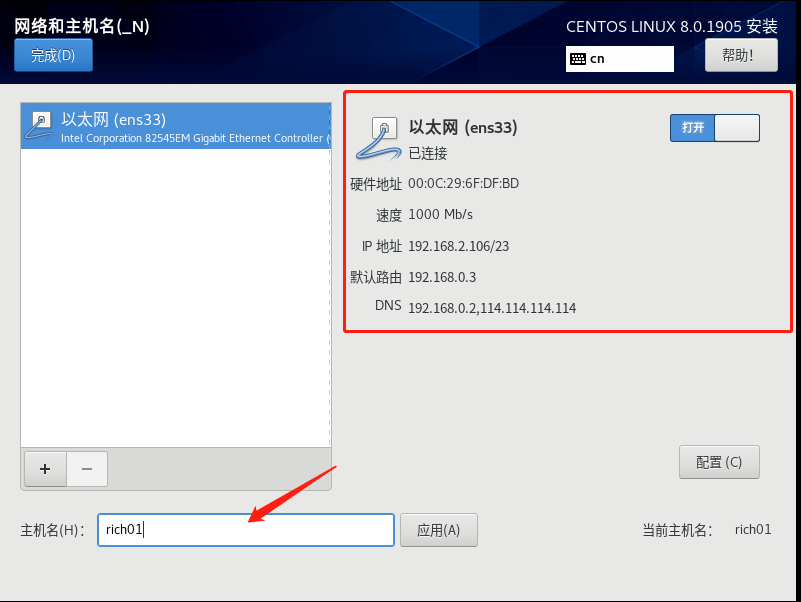Image resolution: width=801 pixels, height=602 pixels.
Task: Add a new network device with plus button
Action: click(45, 469)
